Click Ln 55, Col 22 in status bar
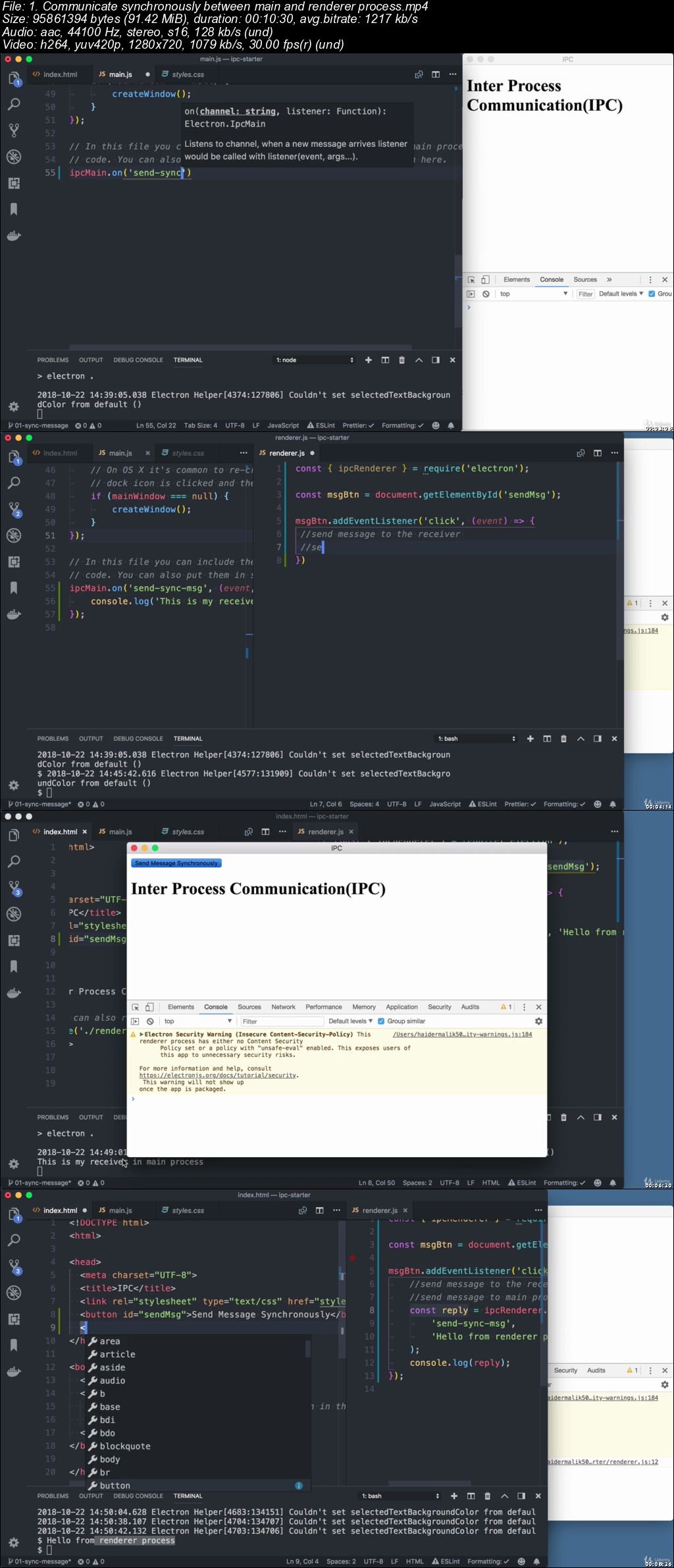Viewport: 674px width, 1568px height. pos(156,425)
